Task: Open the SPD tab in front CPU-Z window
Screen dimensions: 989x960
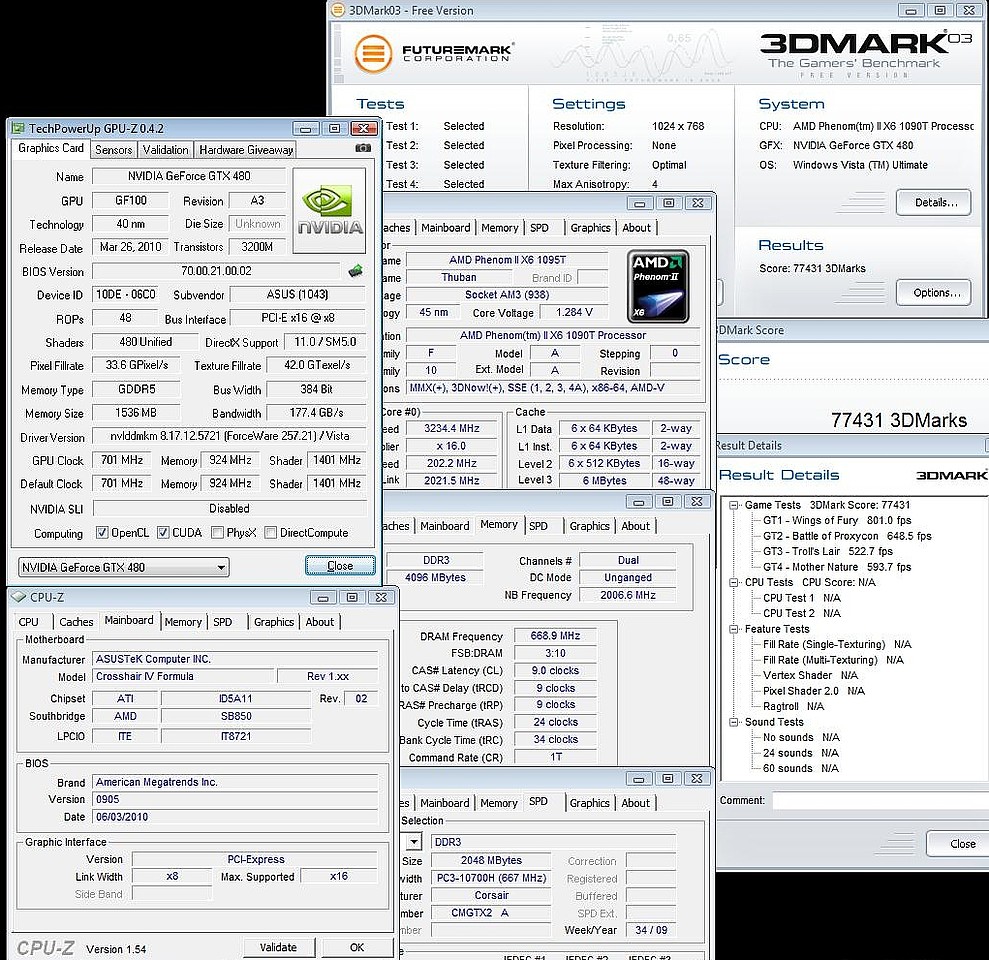Action: pos(223,622)
